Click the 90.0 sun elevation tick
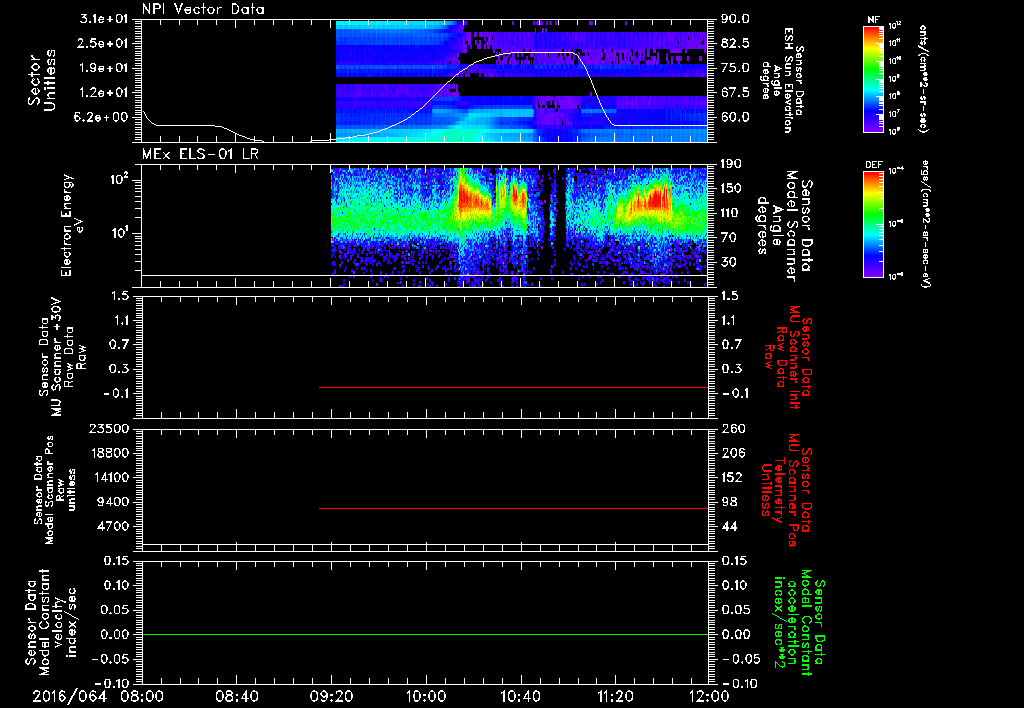The height and width of the screenshot is (708, 1024). tap(735, 19)
